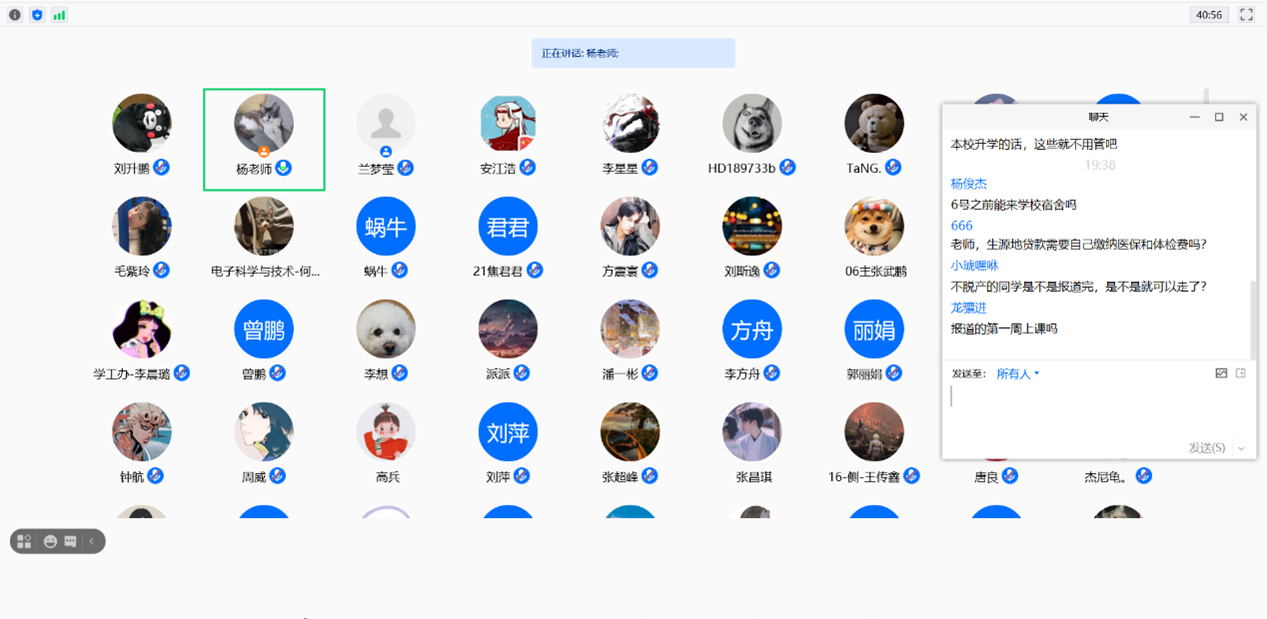The width and height of the screenshot is (1267, 619).
Task: Click the 发送(S) send button
Action: point(1207,448)
